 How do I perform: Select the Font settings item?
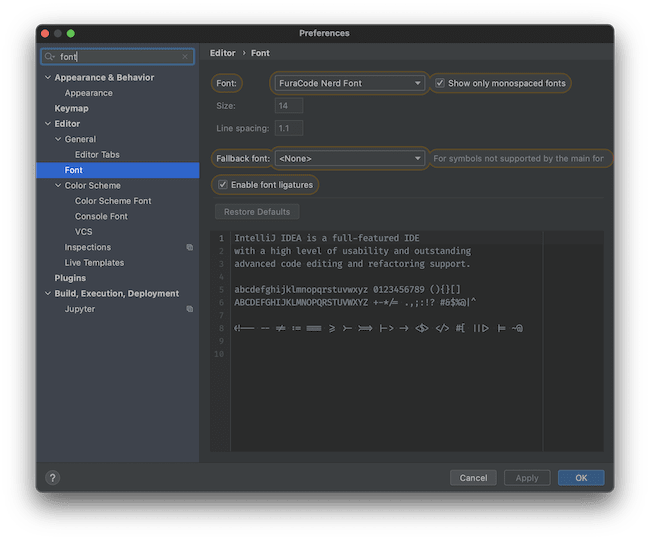point(118,170)
